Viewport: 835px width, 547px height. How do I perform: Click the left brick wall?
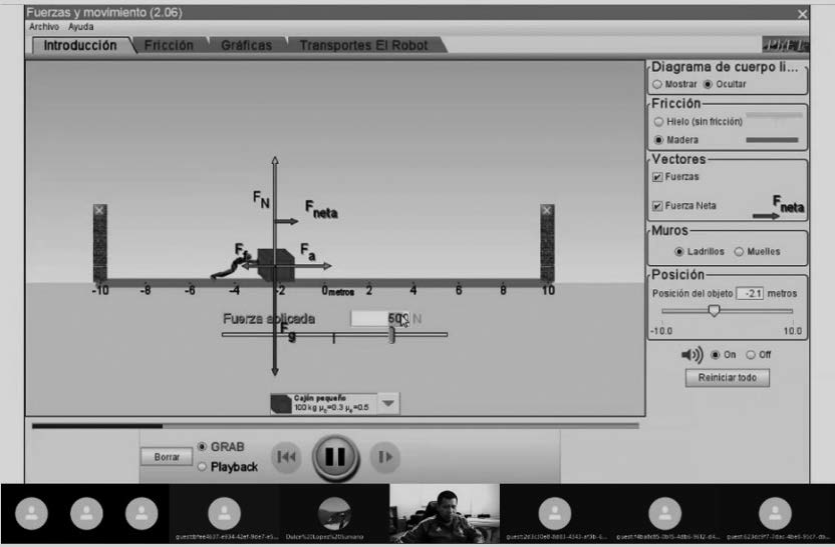click(100, 244)
